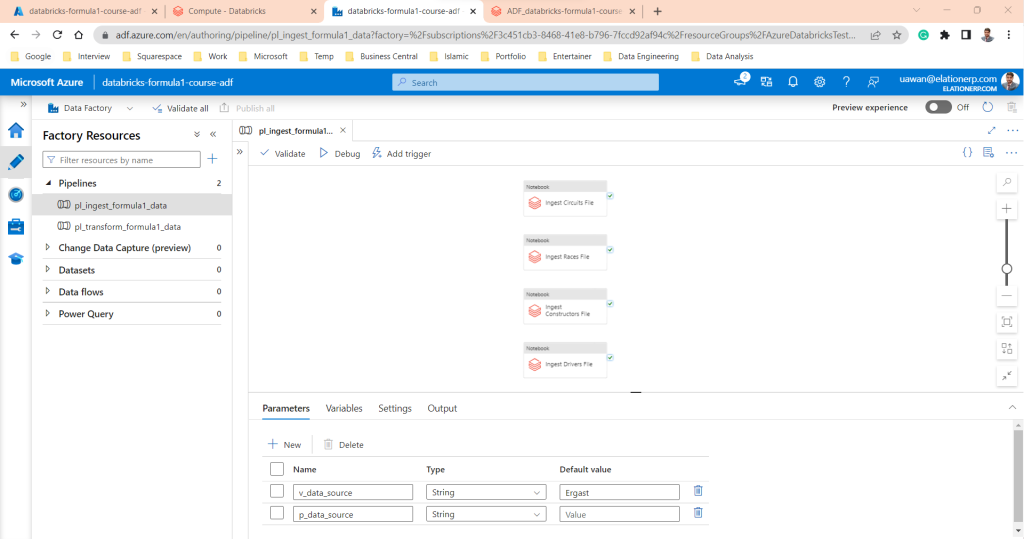The image size is (1024, 539).
Task: Open the Manage toolbox icon in sidebar
Action: coord(16,227)
